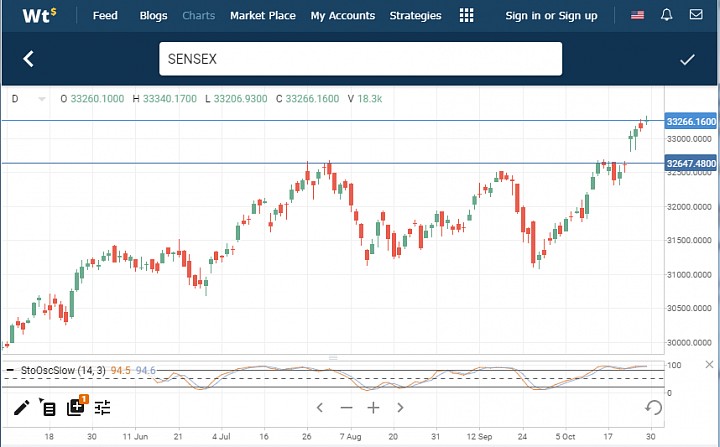Collapse StoOscSlow indicator with minus
Image resolution: width=720 pixels, height=447 pixels.
click(x=10, y=370)
